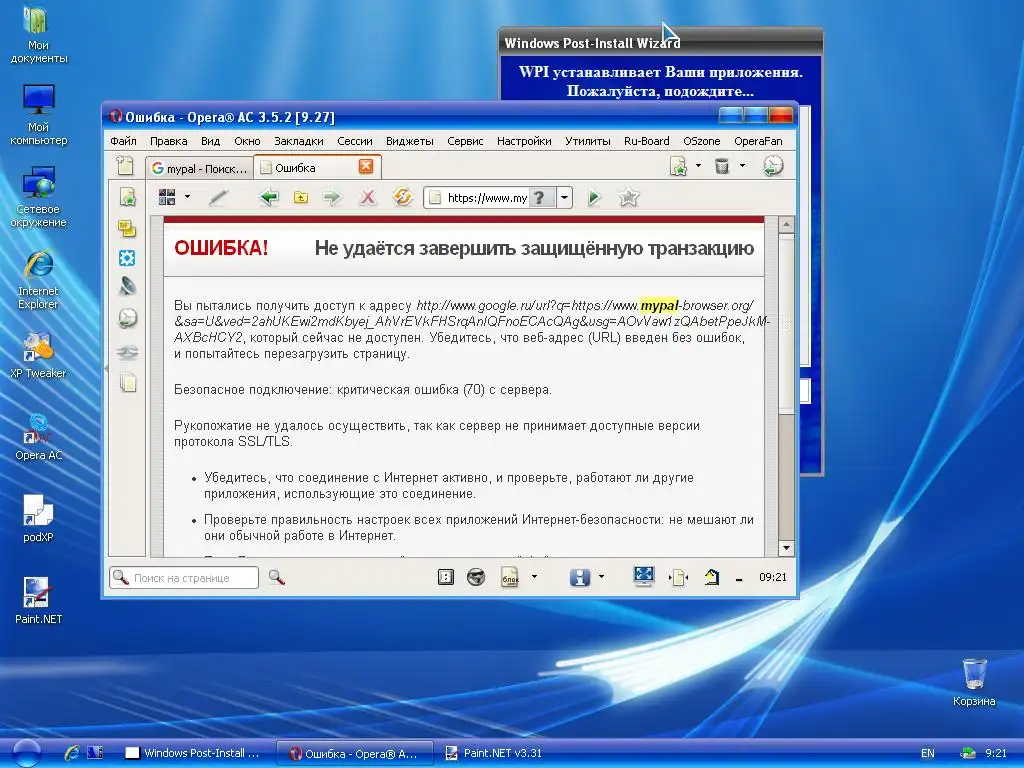Open the Закладки menu

click(x=298, y=141)
